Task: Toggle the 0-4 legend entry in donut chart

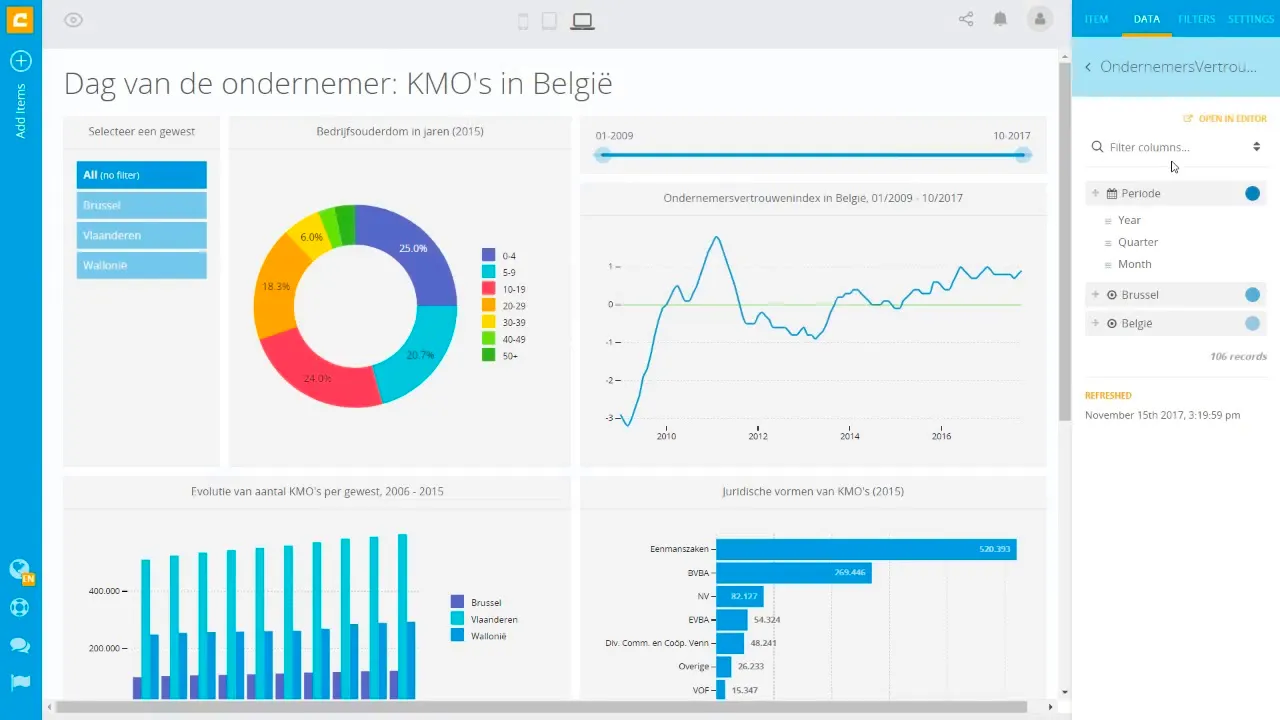Action: point(499,256)
